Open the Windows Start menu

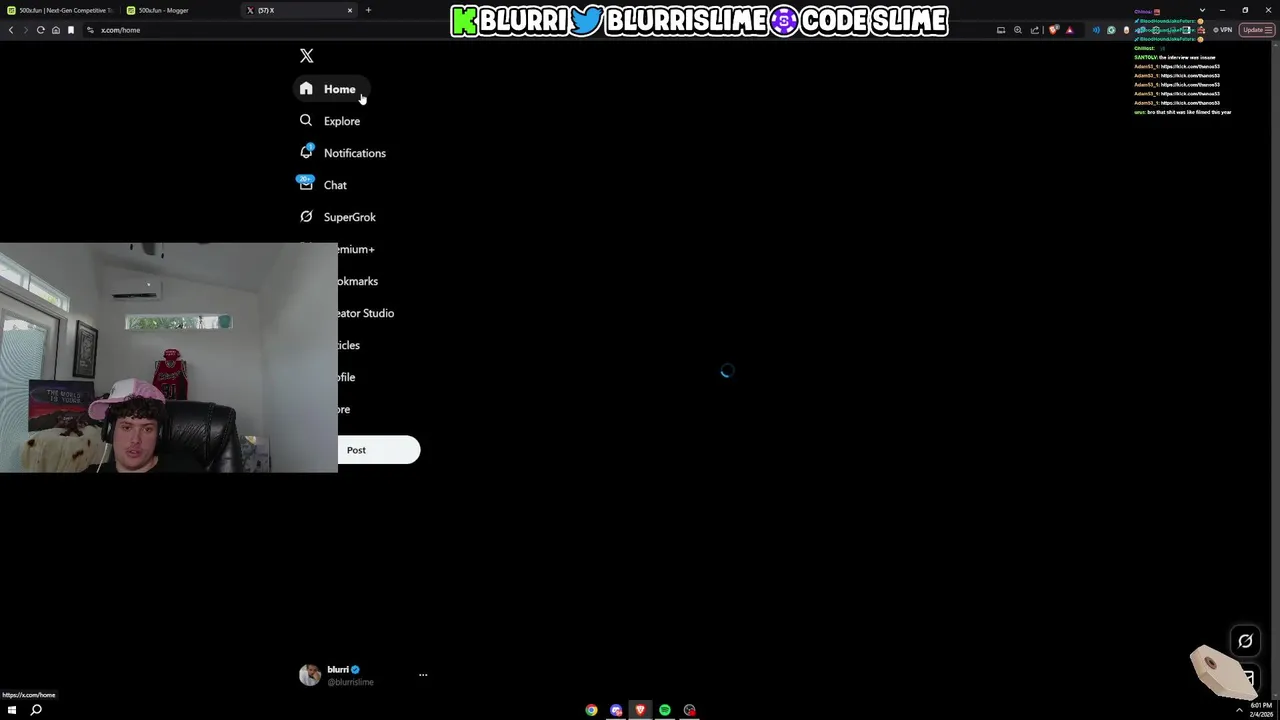[x=12, y=710]
